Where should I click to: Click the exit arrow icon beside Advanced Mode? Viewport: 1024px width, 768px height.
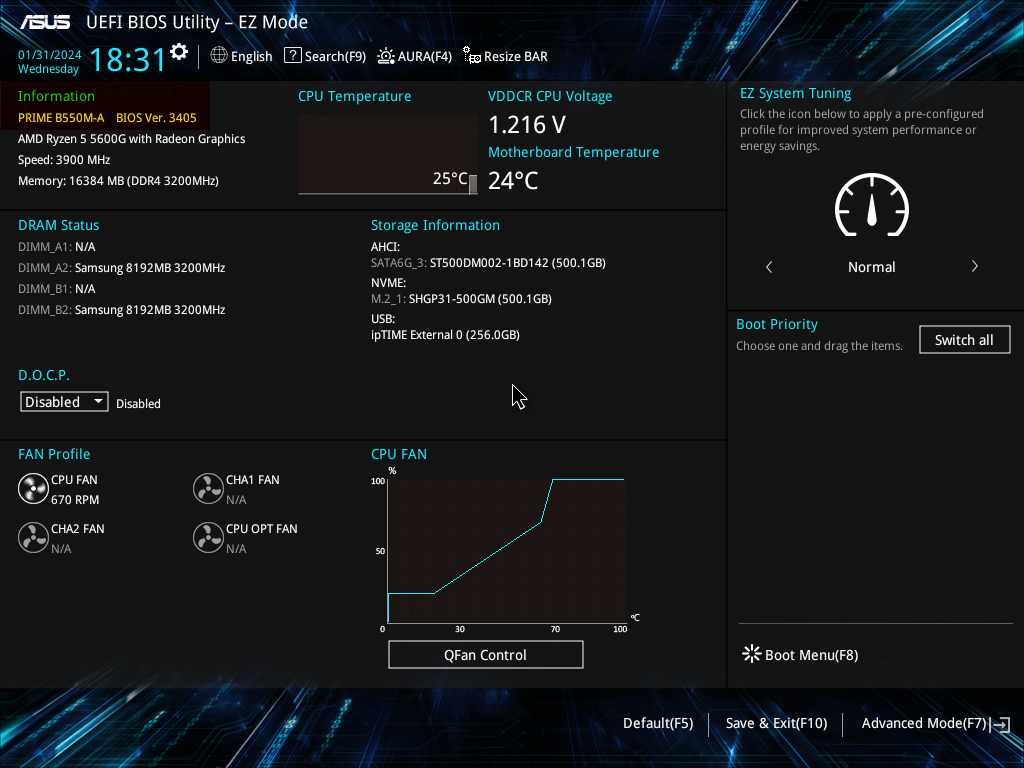1001,724
